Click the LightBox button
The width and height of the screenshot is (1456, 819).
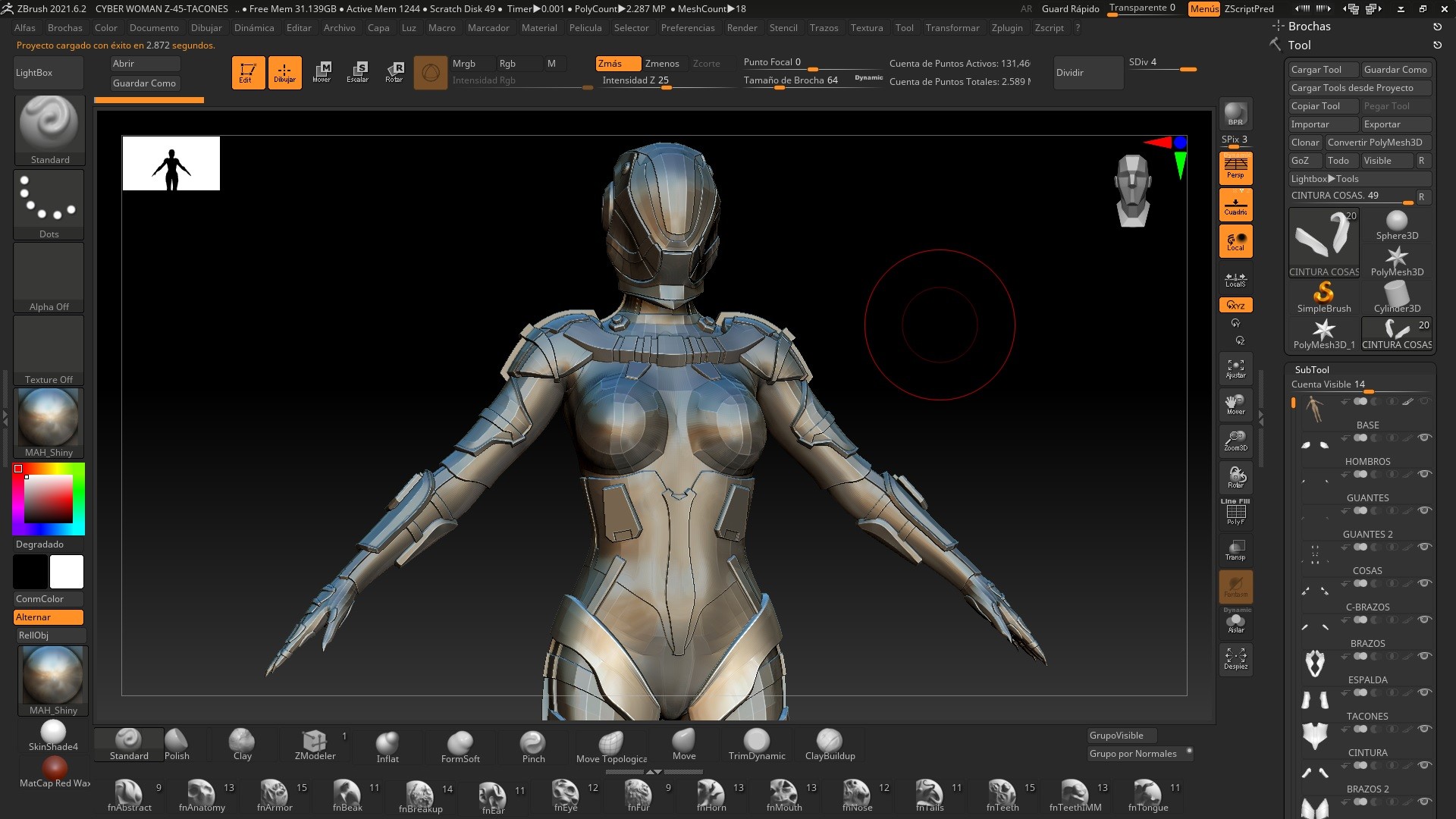pyautogui.click(x=49, y=73)
